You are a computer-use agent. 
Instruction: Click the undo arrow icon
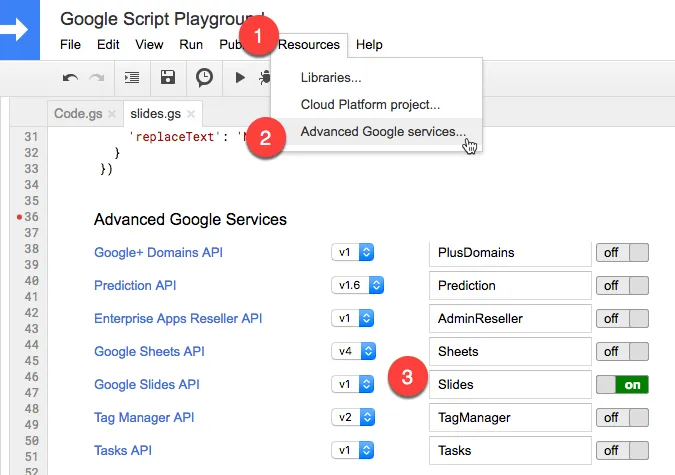coord(70,77)
